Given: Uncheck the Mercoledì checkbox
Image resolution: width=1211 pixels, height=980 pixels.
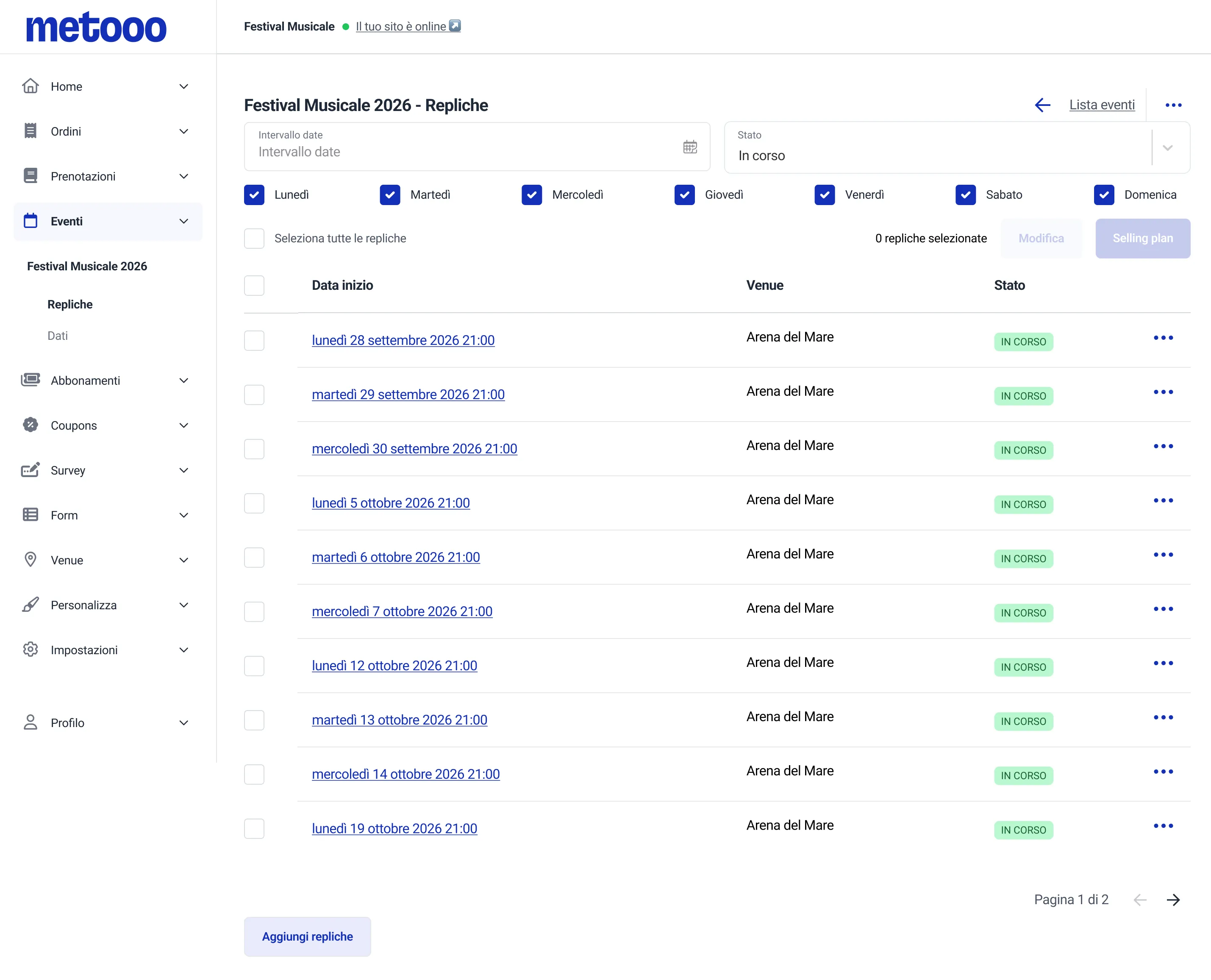Looking at the screenshot, I should (x=532, y=195).
